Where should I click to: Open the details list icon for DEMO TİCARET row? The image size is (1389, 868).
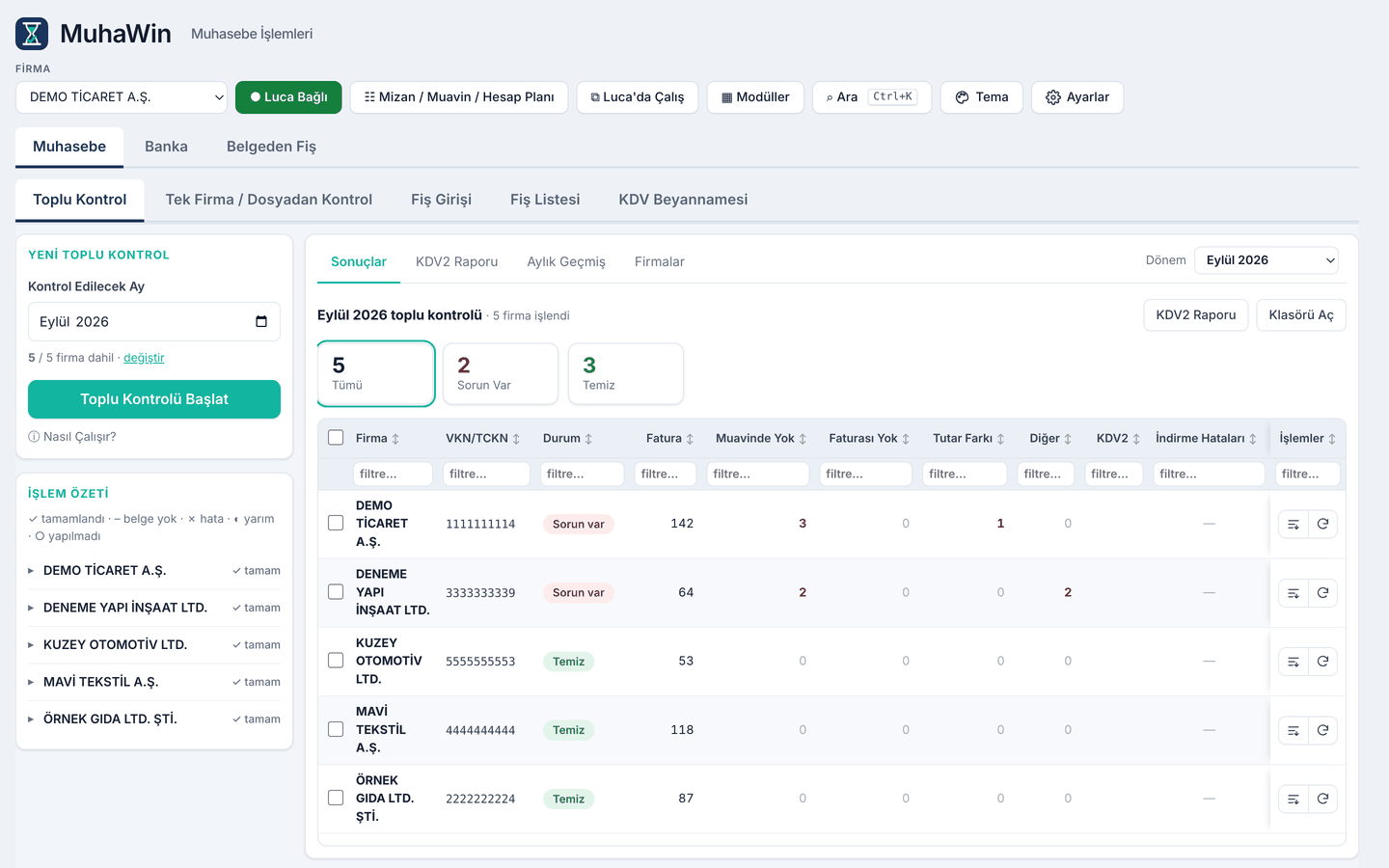(1294, 524)
